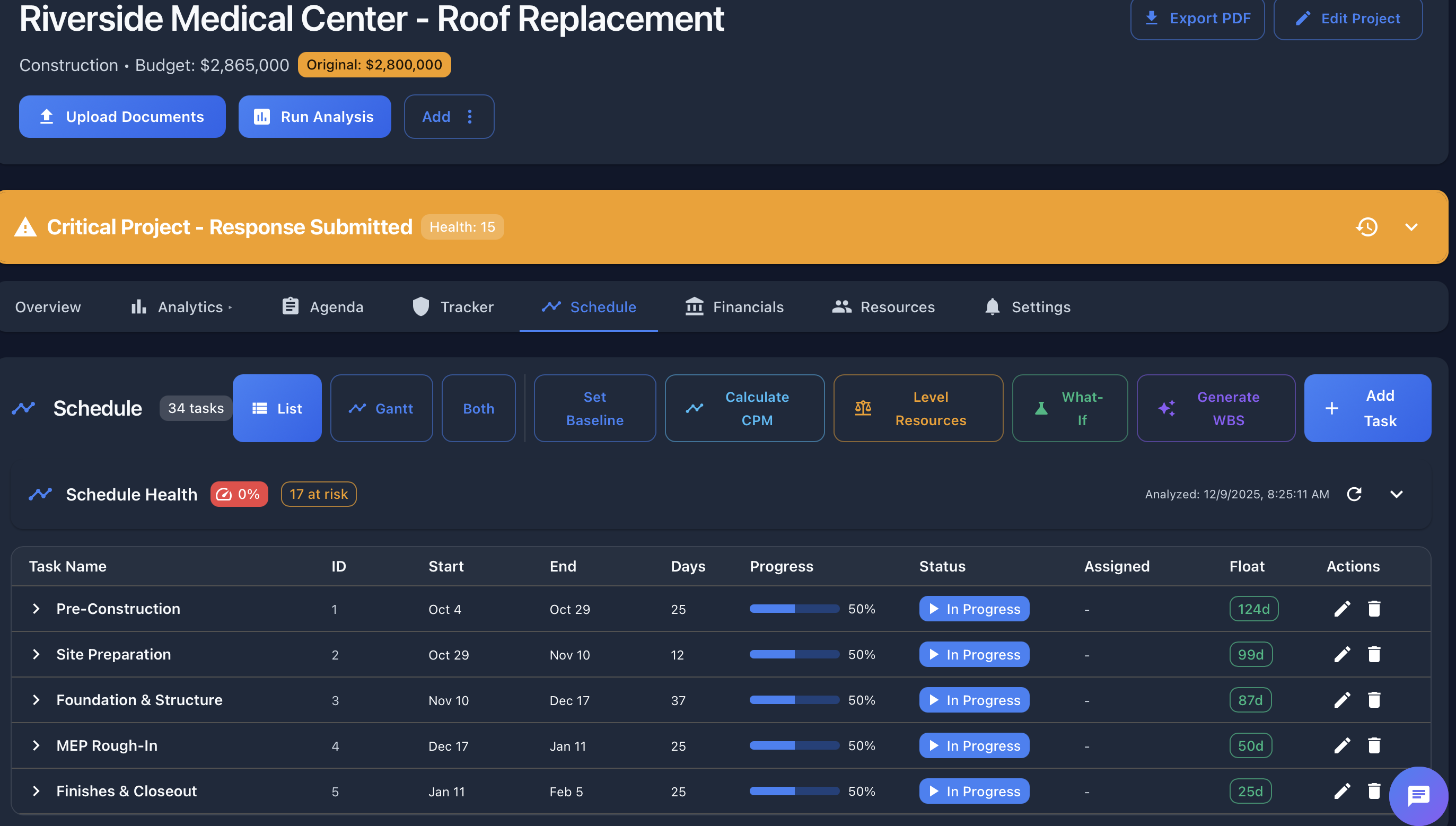Click the history icon on the critical alert banner
This screenshot has height=826, width=1456.
[x=1367, y=227]
